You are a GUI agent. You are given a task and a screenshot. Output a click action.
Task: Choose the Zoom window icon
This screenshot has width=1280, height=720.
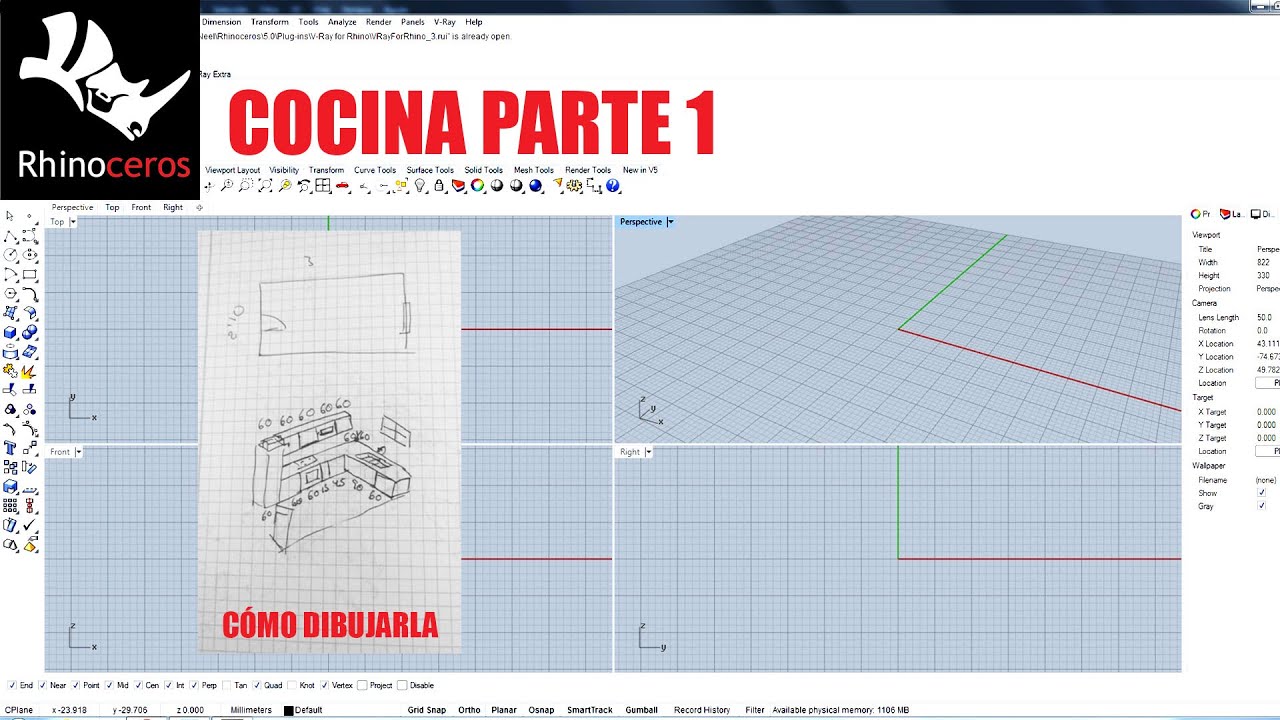pyautogui.click(x=246, y=186)
